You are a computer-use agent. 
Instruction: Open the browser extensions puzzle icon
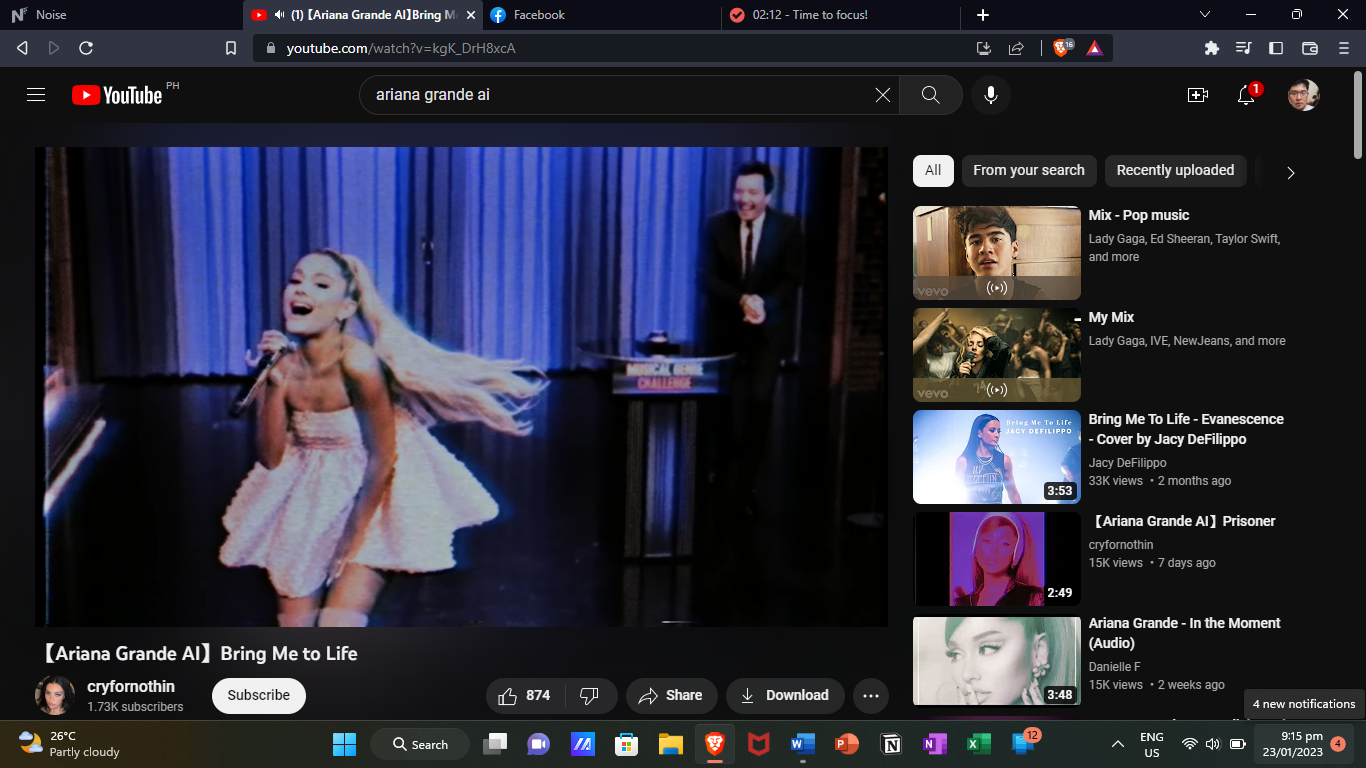click(1212, 48)
